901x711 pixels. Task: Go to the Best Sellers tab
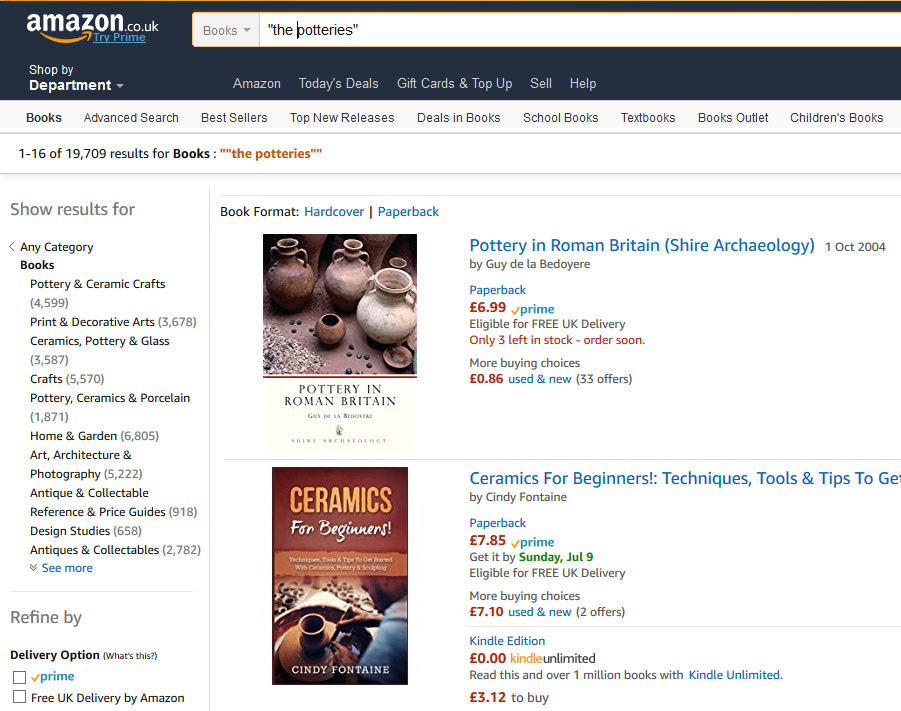pos(234,118)
